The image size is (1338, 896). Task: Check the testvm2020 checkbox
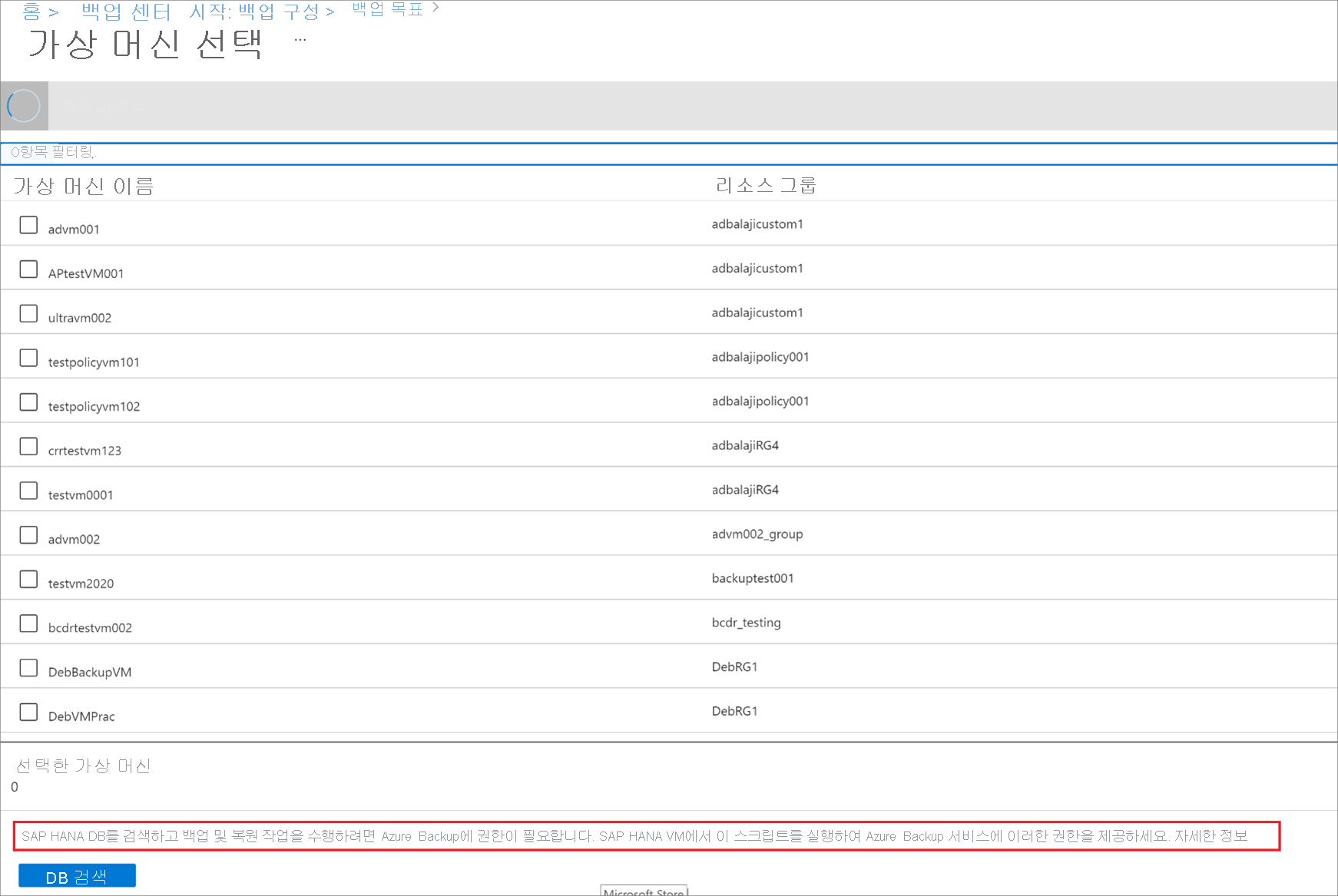pyautogui.click(x=28, y=579)
